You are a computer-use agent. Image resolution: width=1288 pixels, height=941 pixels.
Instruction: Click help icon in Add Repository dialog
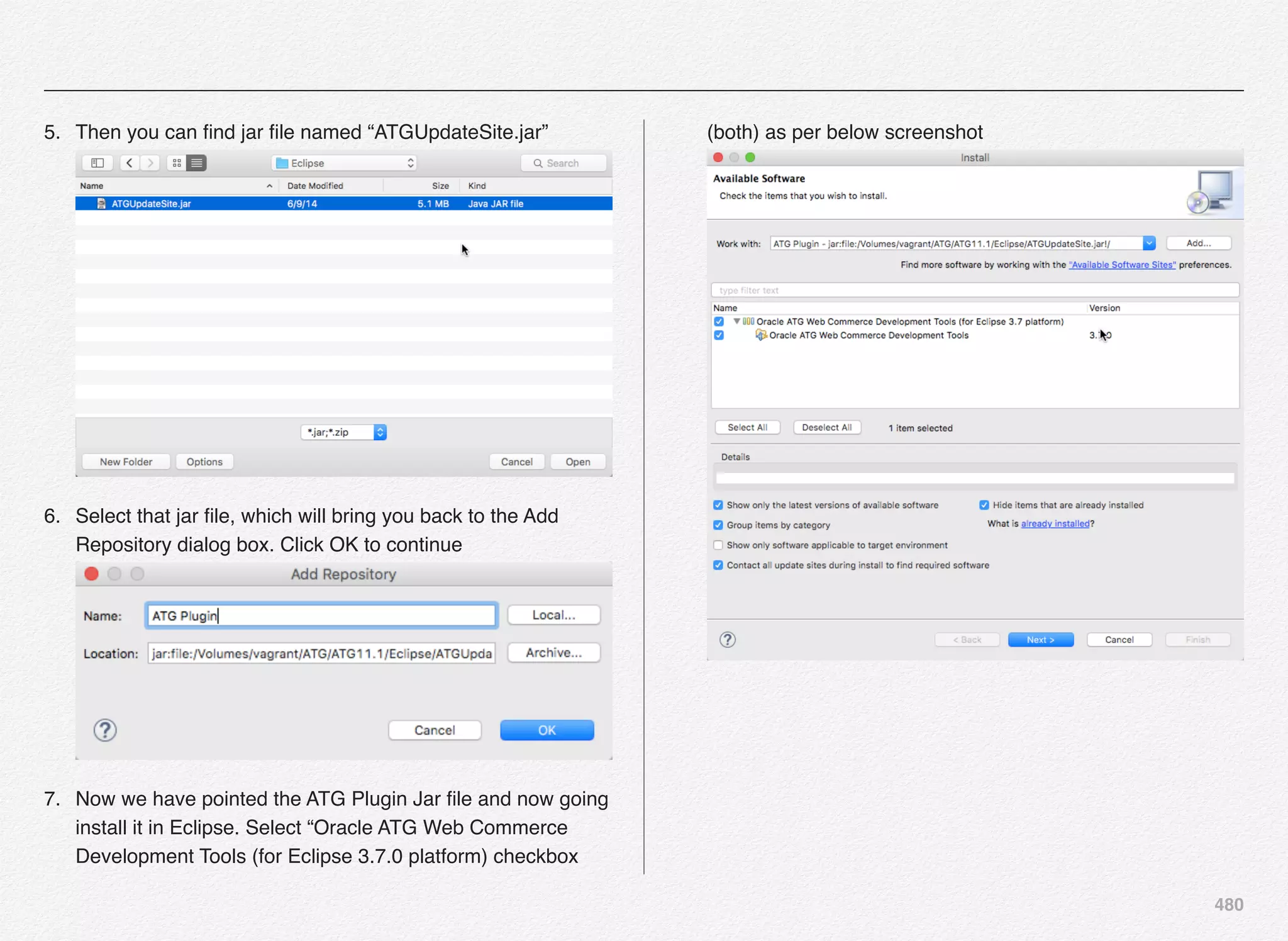105,730
